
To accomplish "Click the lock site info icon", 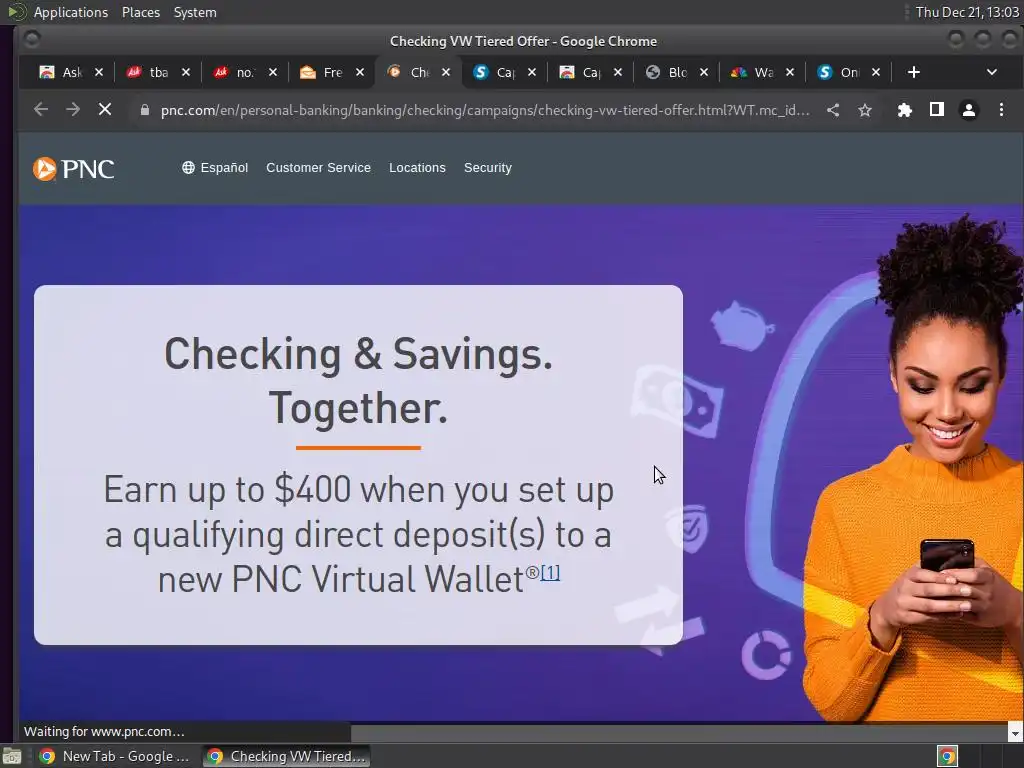I will (x=145, y=110).
